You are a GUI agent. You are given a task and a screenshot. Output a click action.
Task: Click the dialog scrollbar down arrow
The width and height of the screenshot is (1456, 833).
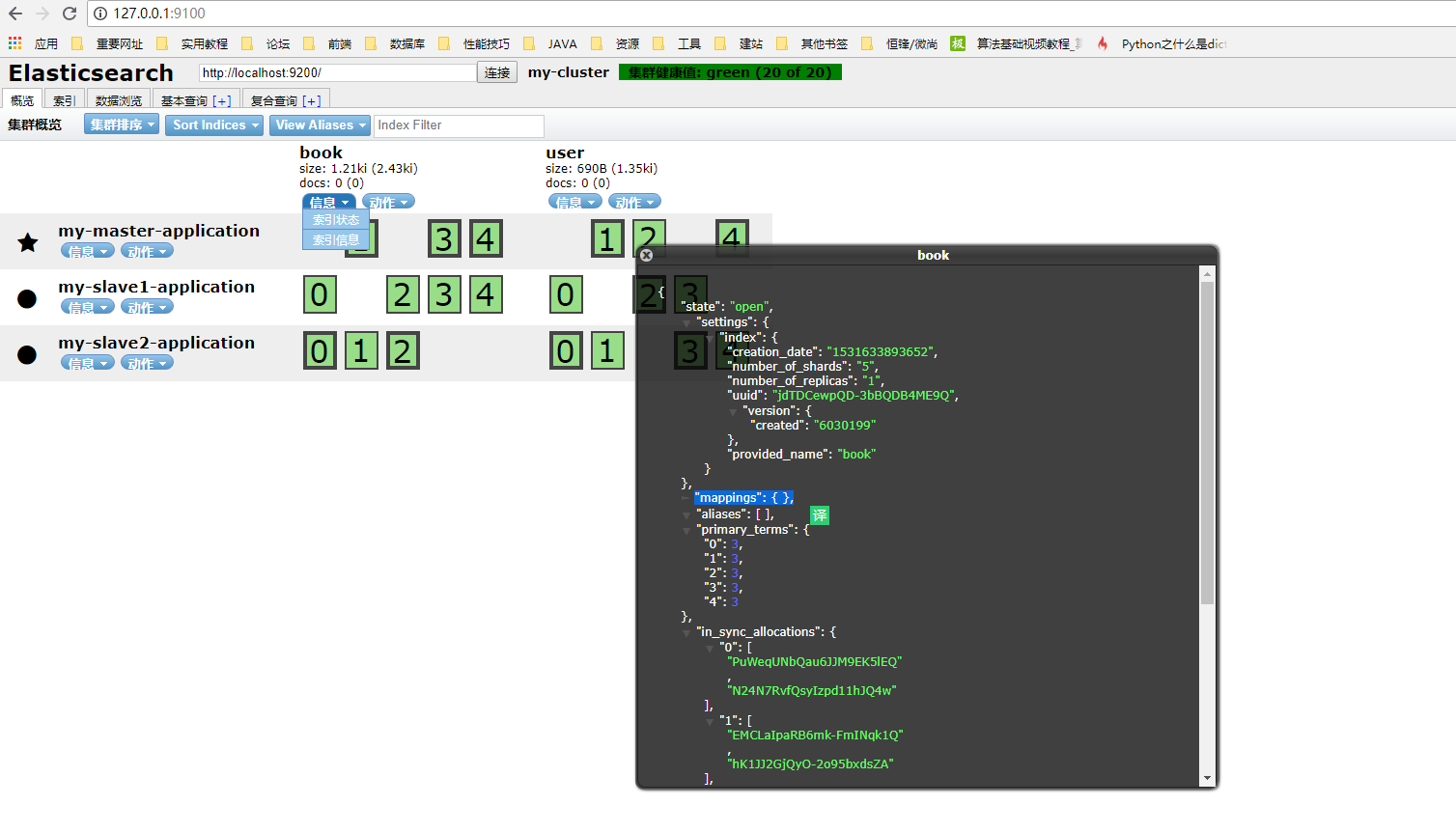point(1207,778)
